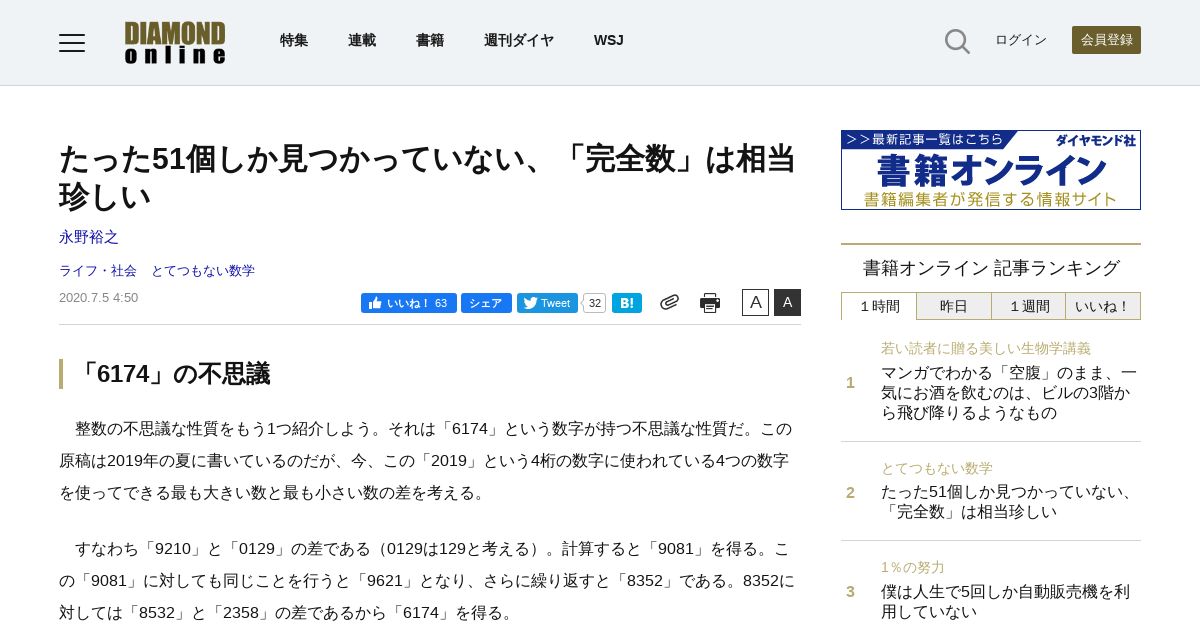Open ranking series とてつもない数学 label
The height and width of the screenshot is (630, 1200).
[x=937, y=468]
